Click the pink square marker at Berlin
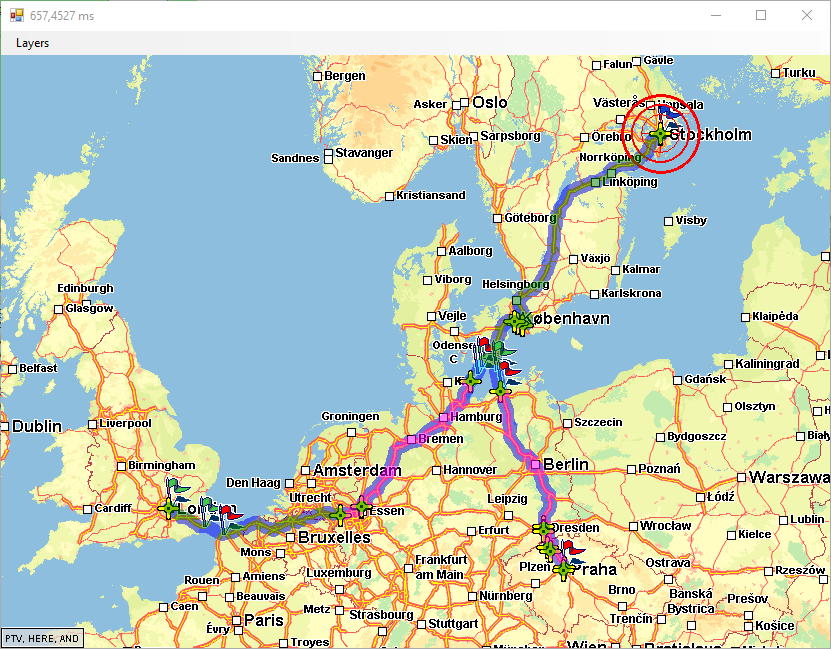Image resolution: width=831 pixels, height=649 pixels. click(x=535, y=465)
